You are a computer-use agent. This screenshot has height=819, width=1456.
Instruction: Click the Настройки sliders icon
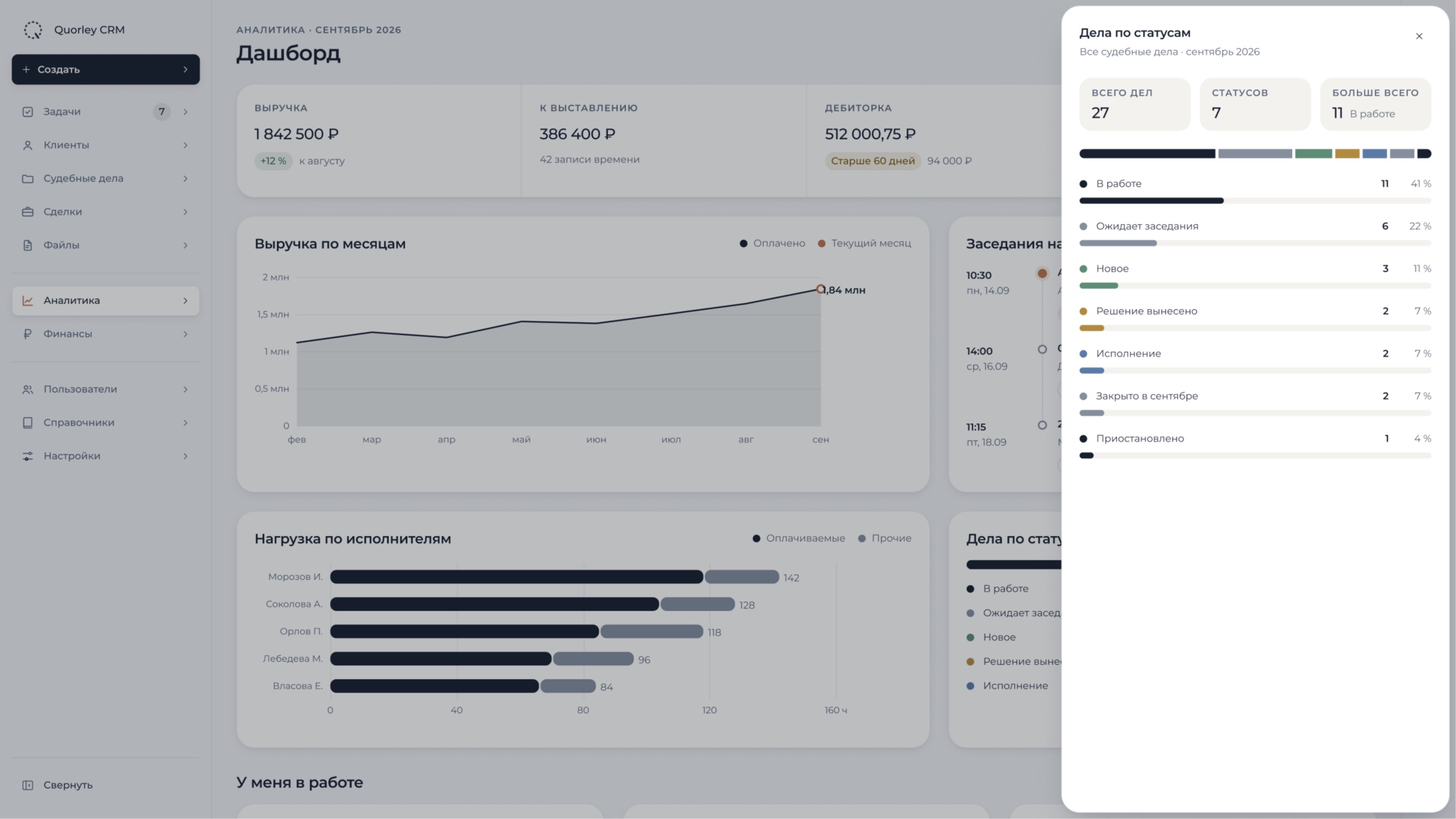[28, 456]
